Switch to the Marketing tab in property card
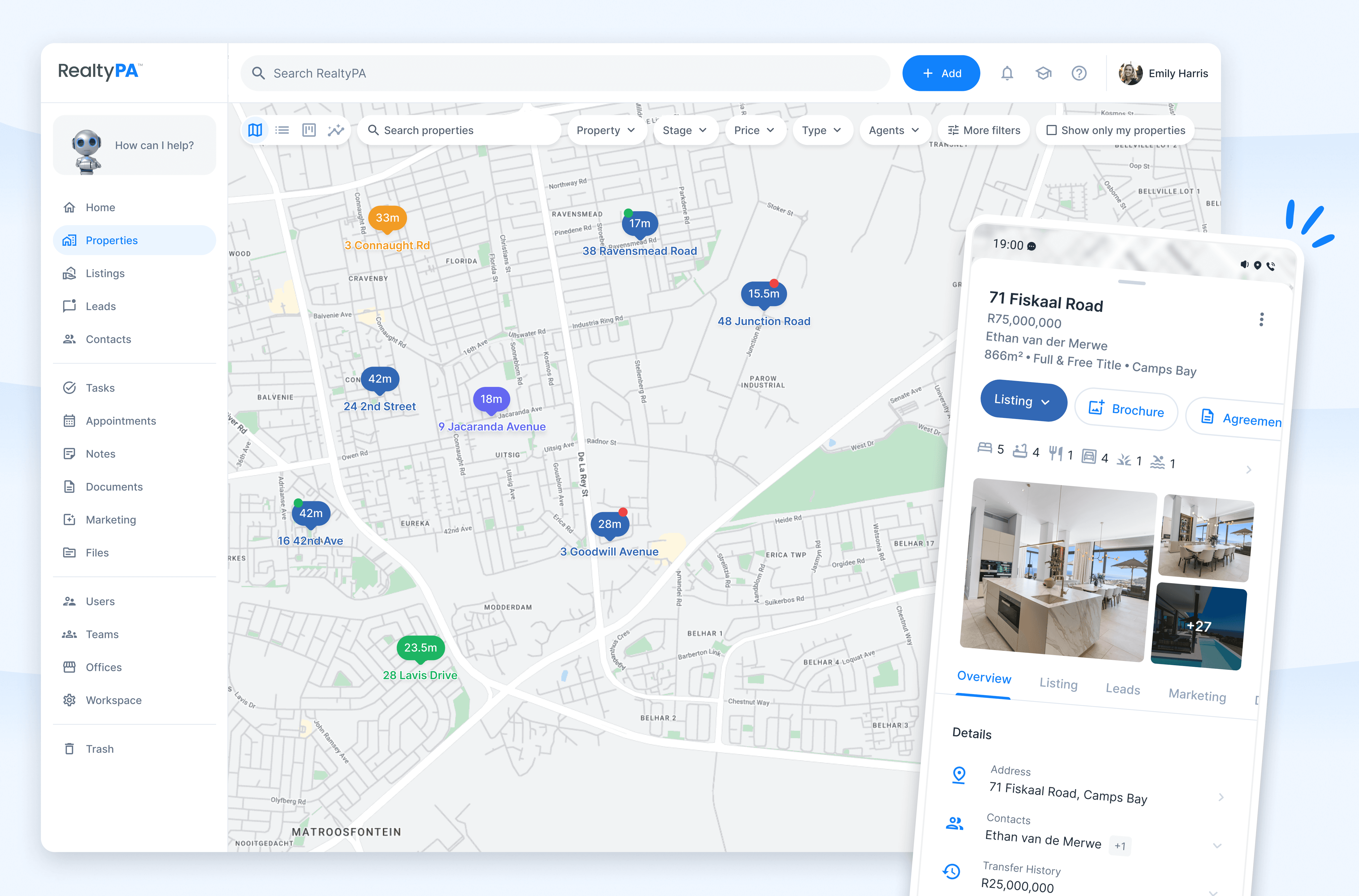1359x896 pixels. coord(1197,695)
